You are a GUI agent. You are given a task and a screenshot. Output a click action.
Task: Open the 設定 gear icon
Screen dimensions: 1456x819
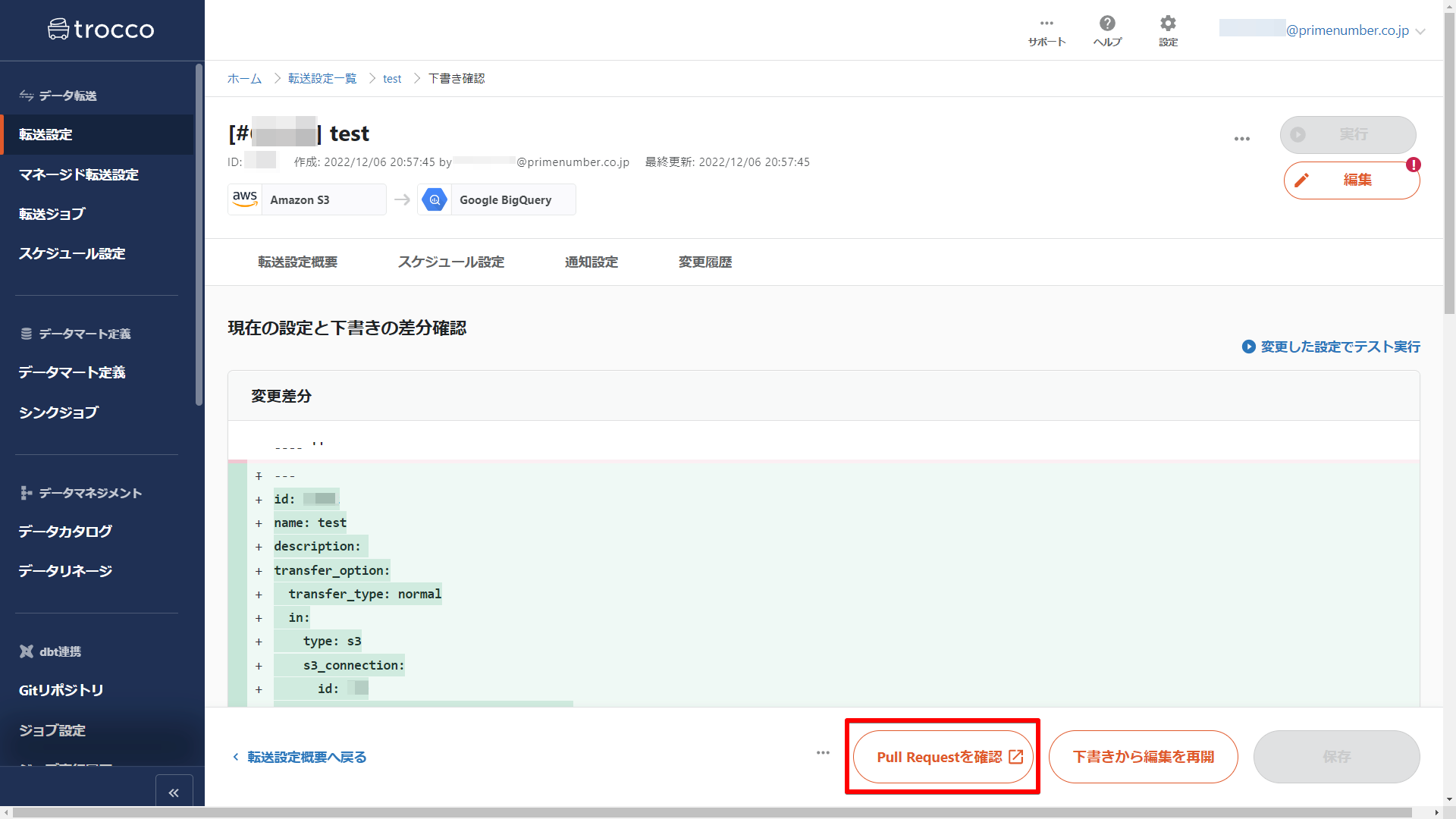click(x=1168, y=24)
